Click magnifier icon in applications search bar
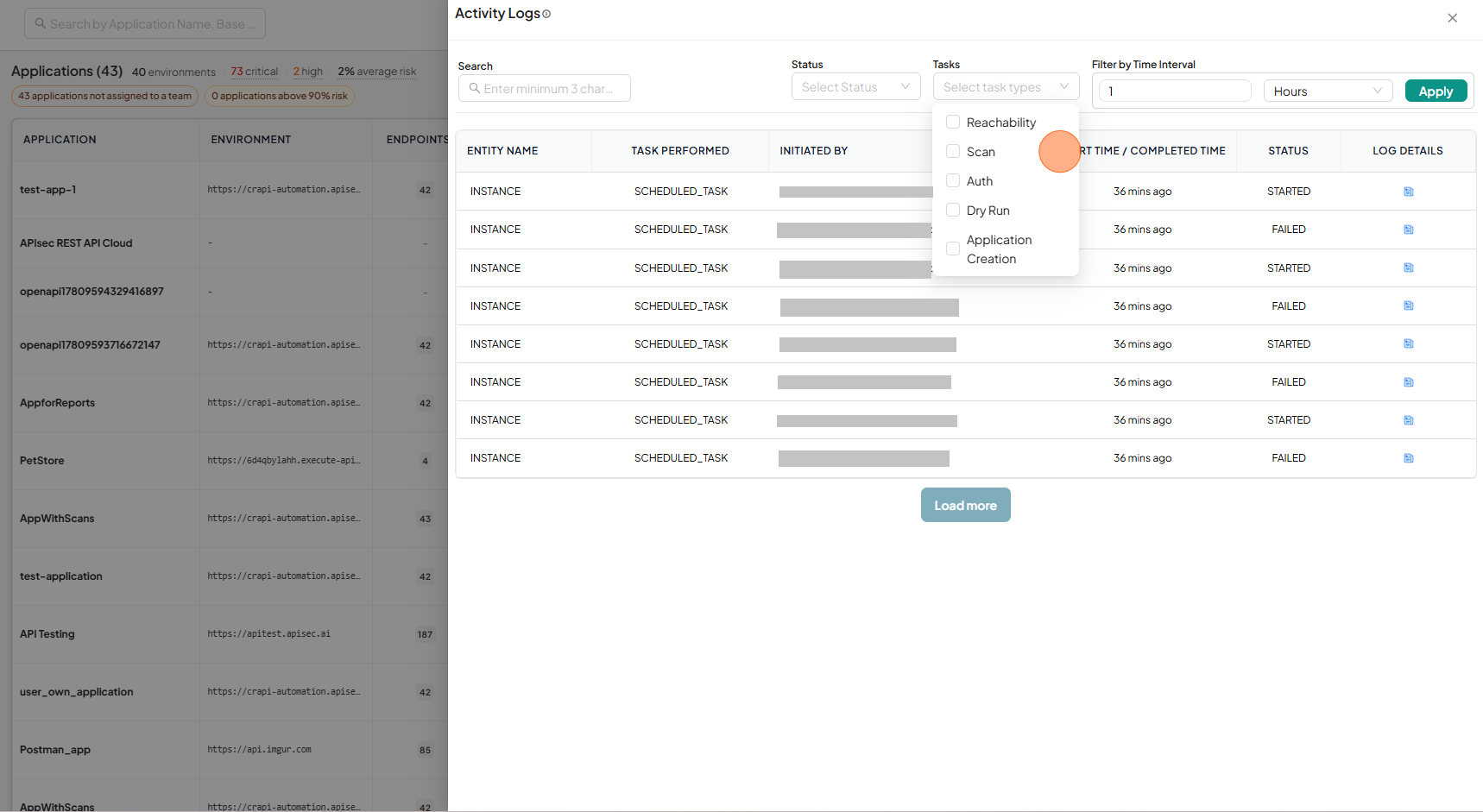The height and width of the screenshot is (812, 1483). (40, 23)
